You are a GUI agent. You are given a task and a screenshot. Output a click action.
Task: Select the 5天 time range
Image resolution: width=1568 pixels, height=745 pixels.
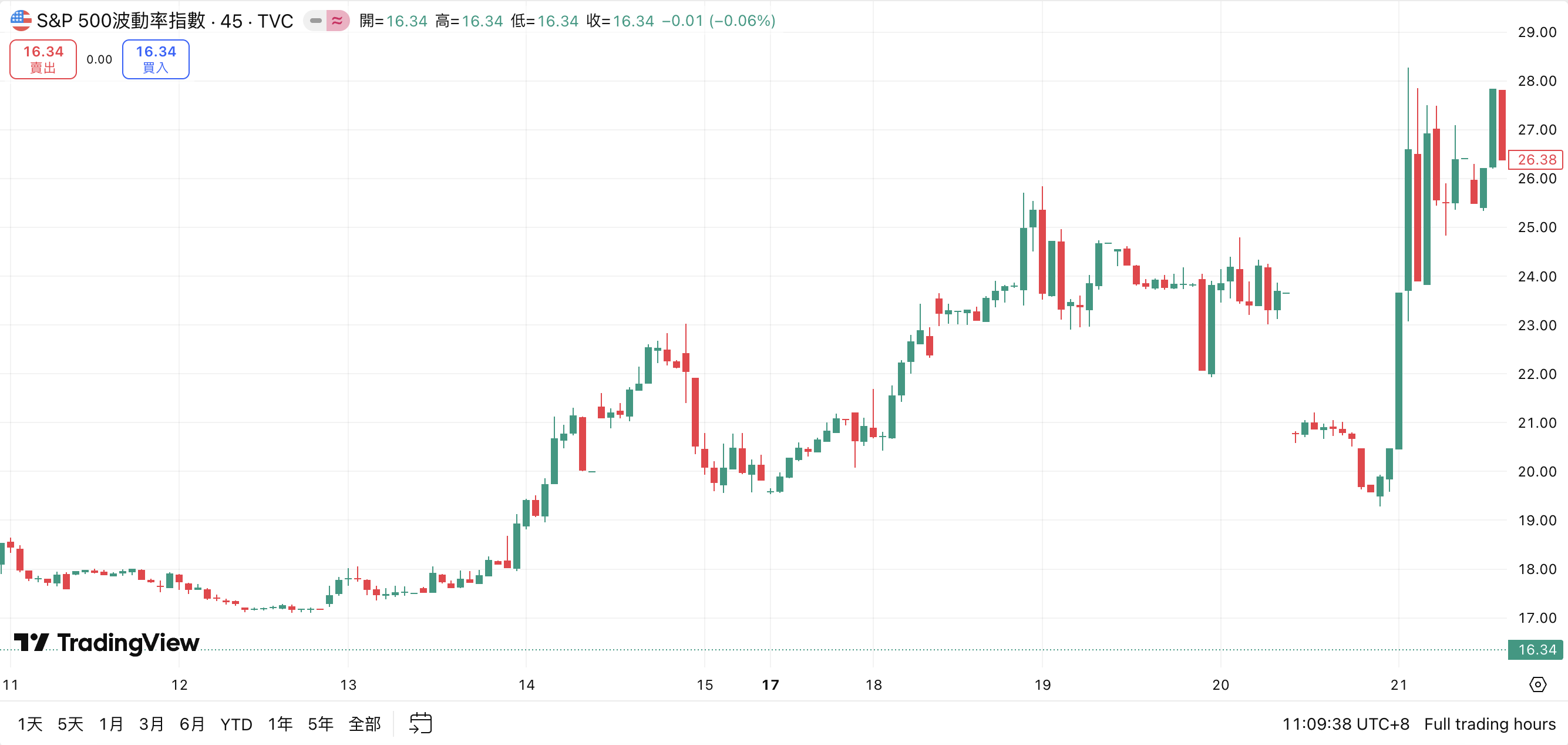[x=70, y=724]
